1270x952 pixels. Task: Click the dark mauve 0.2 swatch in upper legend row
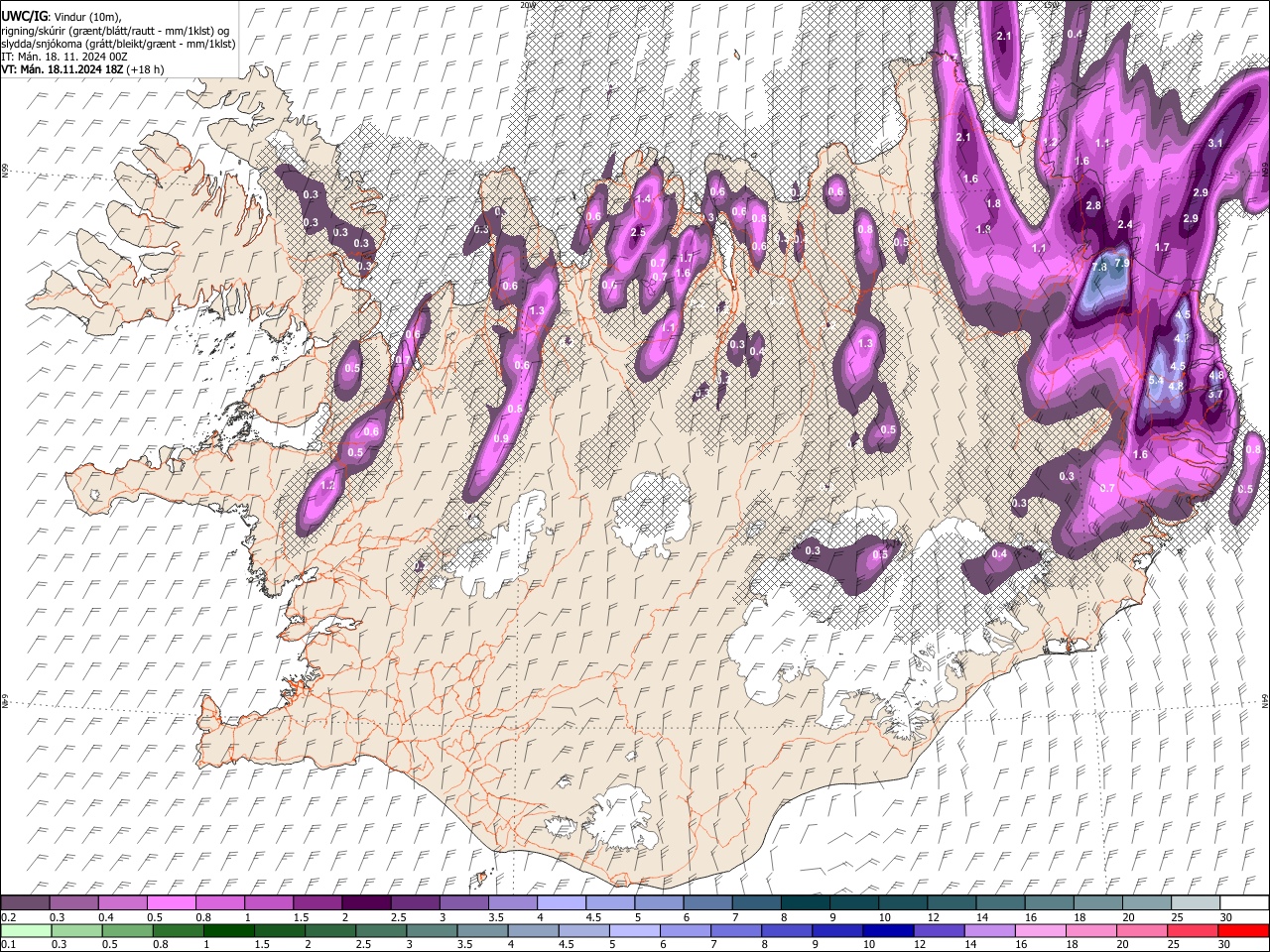click(x=25, y=903)
